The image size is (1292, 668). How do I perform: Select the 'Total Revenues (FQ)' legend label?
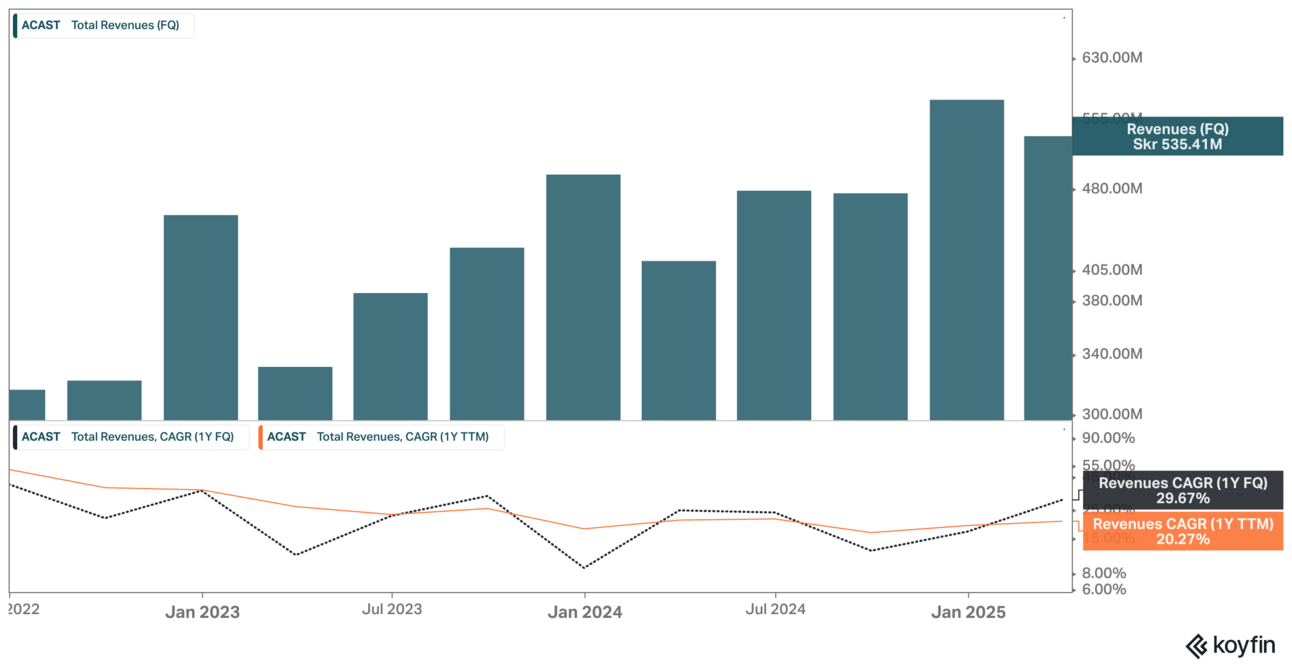pyautogui.click(x=125, y=26)
